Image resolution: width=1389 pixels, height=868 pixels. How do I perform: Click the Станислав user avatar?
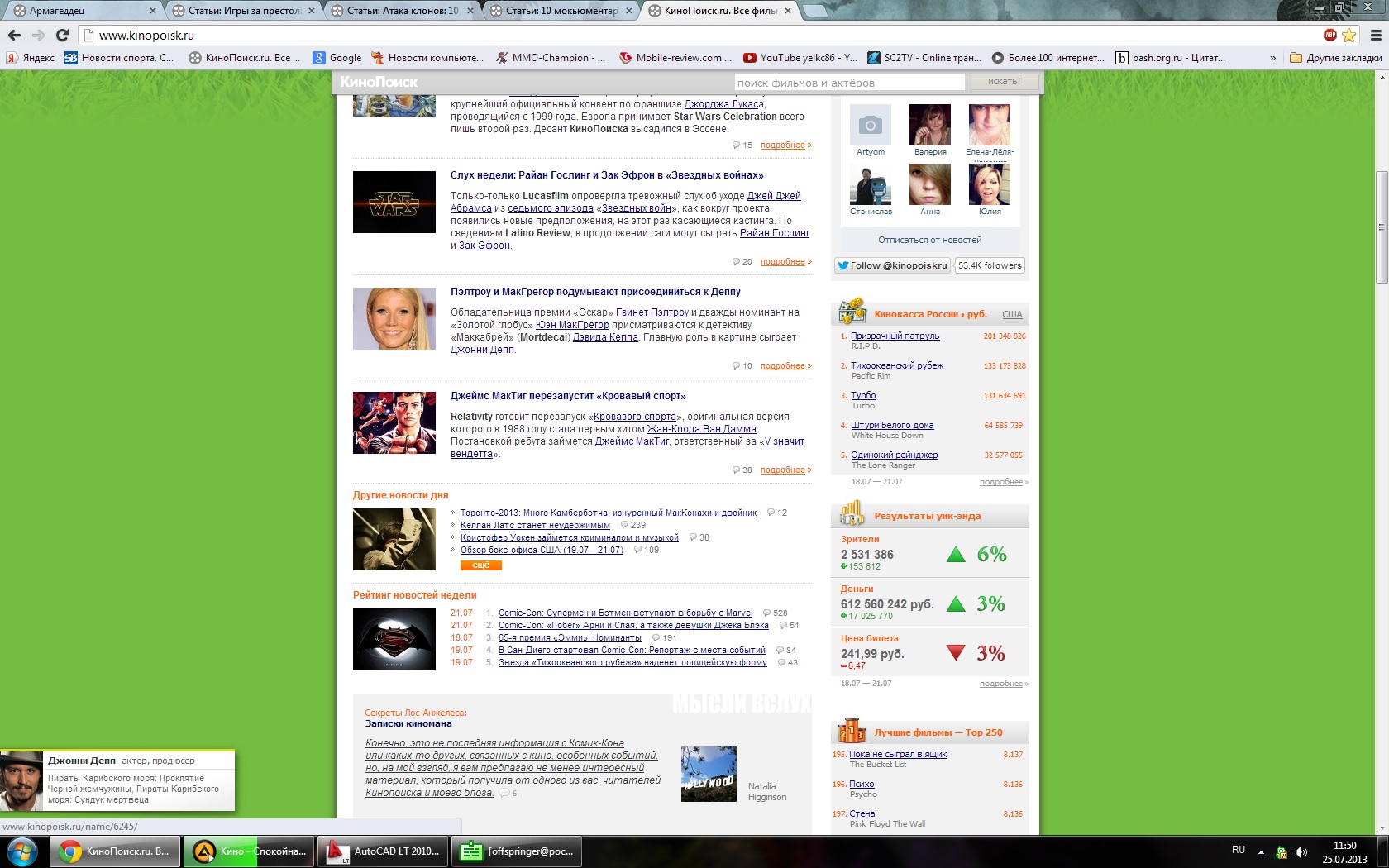coord(871,184)
